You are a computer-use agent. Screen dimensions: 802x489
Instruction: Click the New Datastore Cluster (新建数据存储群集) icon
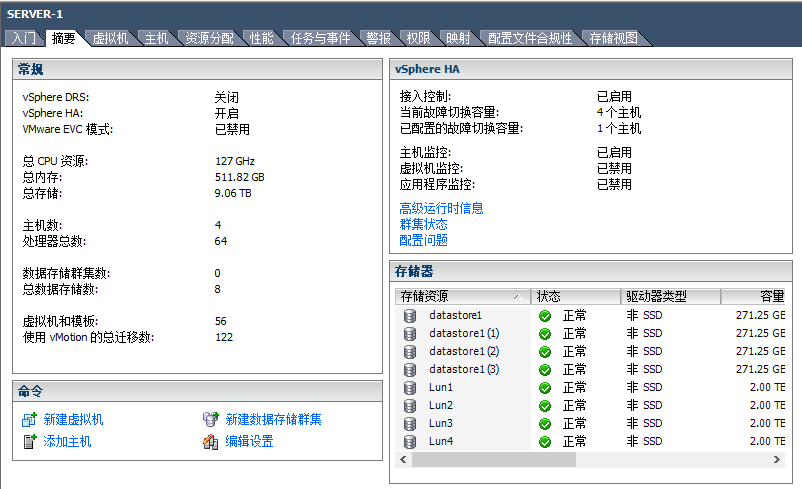click(x=210, y=419)
